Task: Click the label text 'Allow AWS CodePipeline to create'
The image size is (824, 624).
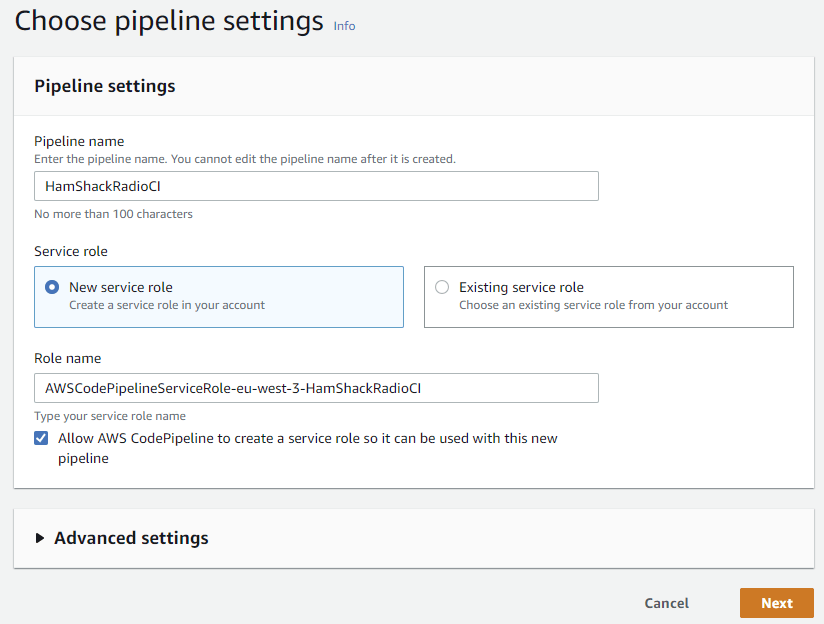Action: pyautogui.click(x=308, y=448)
